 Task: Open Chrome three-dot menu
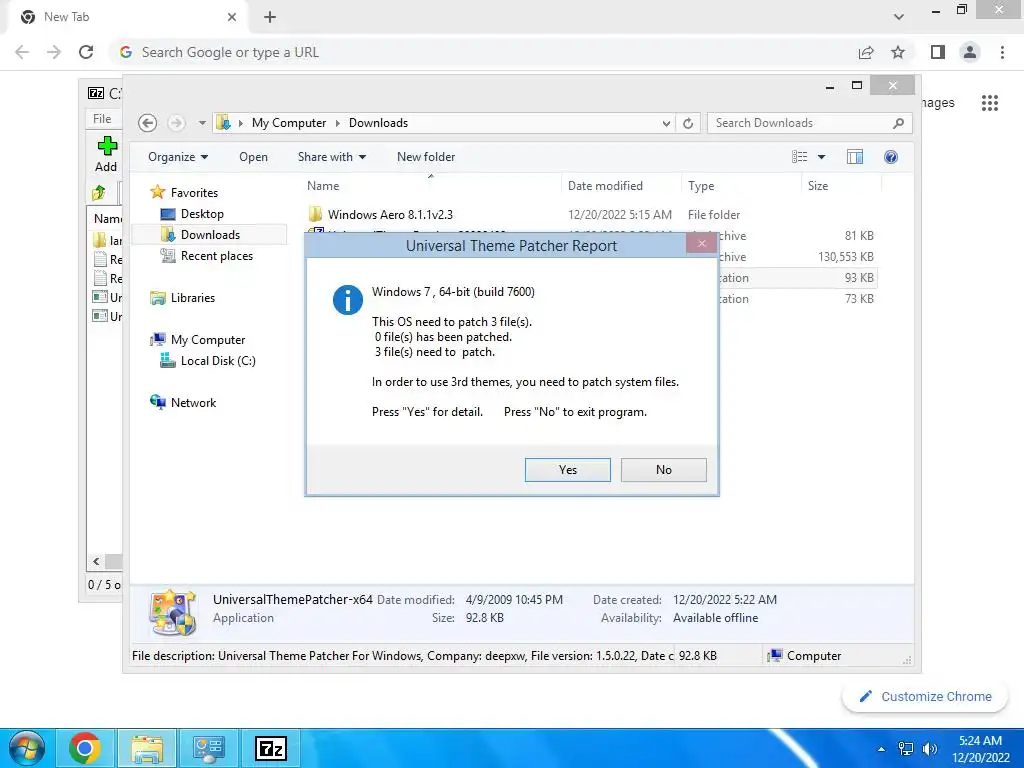[1002, 52]
